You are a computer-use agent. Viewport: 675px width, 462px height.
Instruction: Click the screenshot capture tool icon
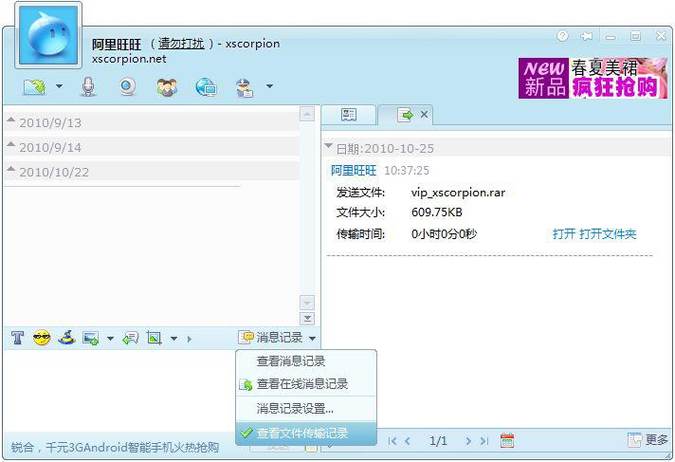[154, 338]
